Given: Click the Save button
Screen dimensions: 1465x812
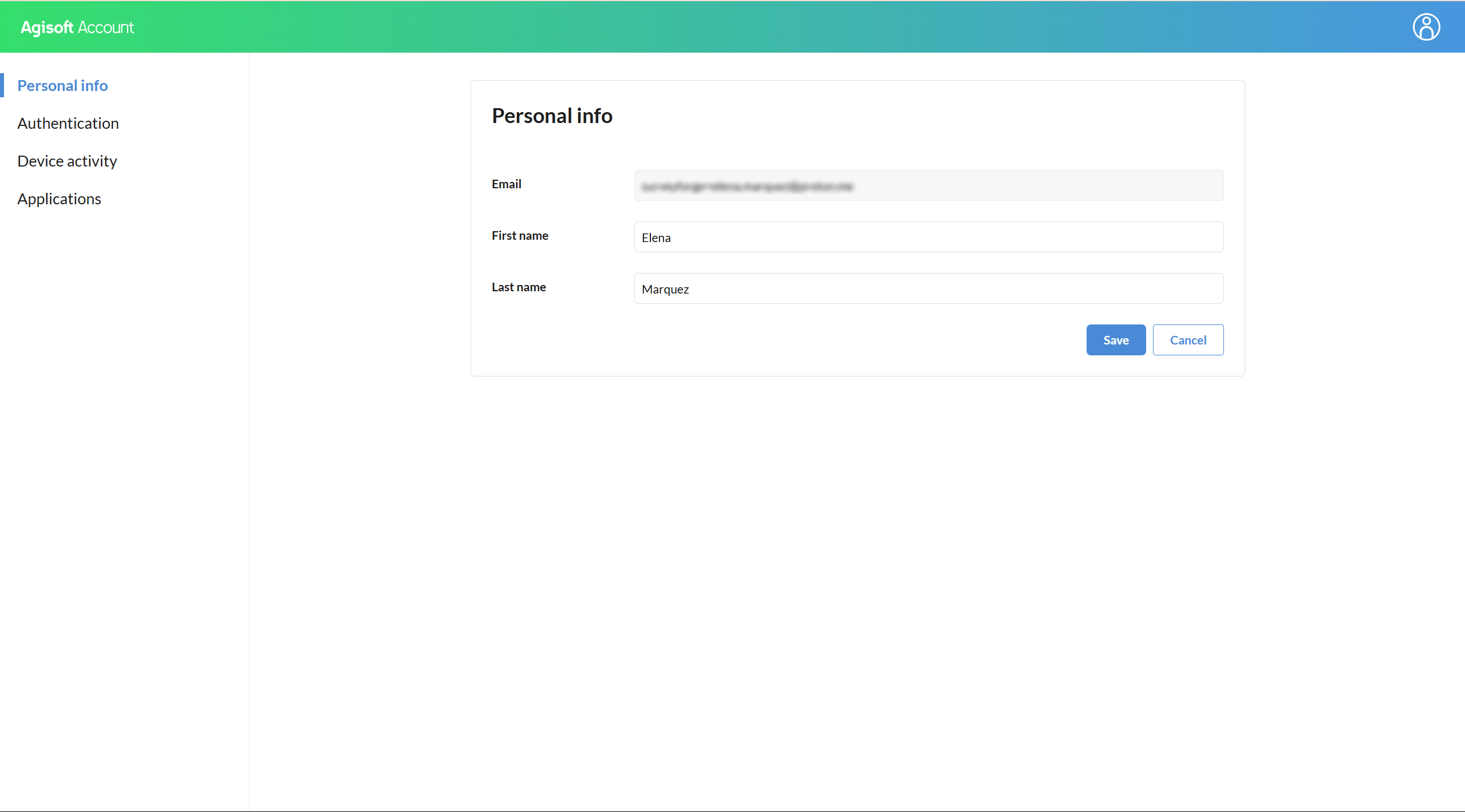Looking at the screenshot, I should (1115, 340).
